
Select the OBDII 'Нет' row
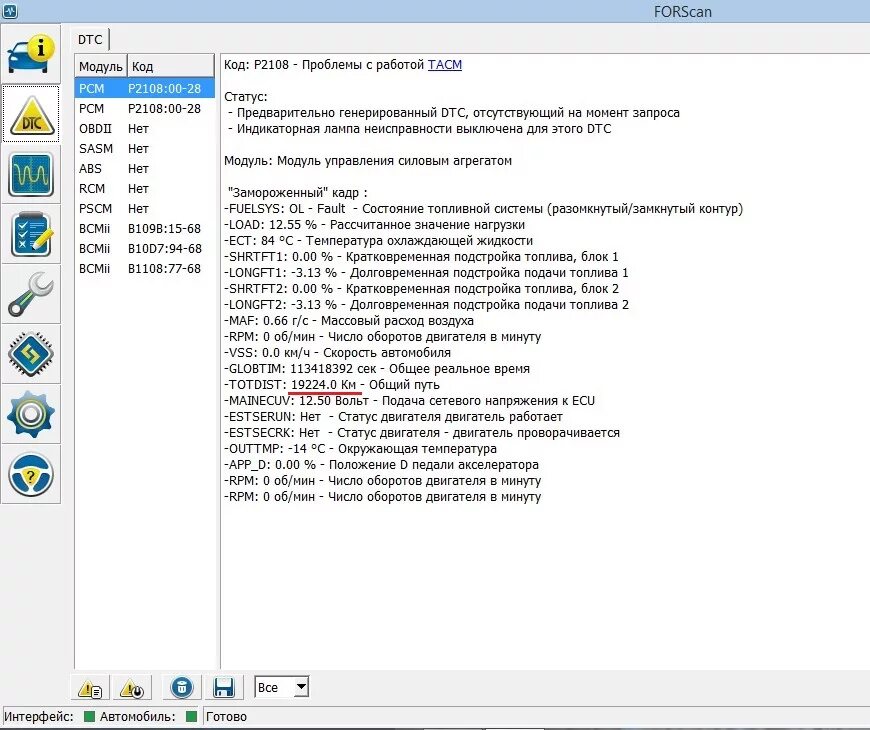144,128
